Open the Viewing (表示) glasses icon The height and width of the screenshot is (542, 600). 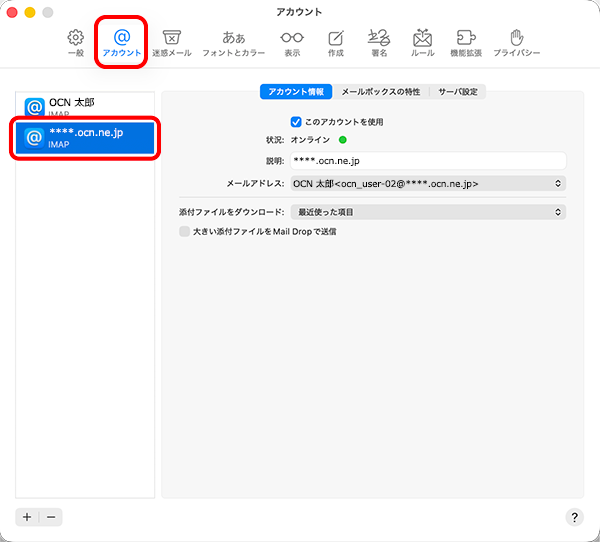pos(291,41)
